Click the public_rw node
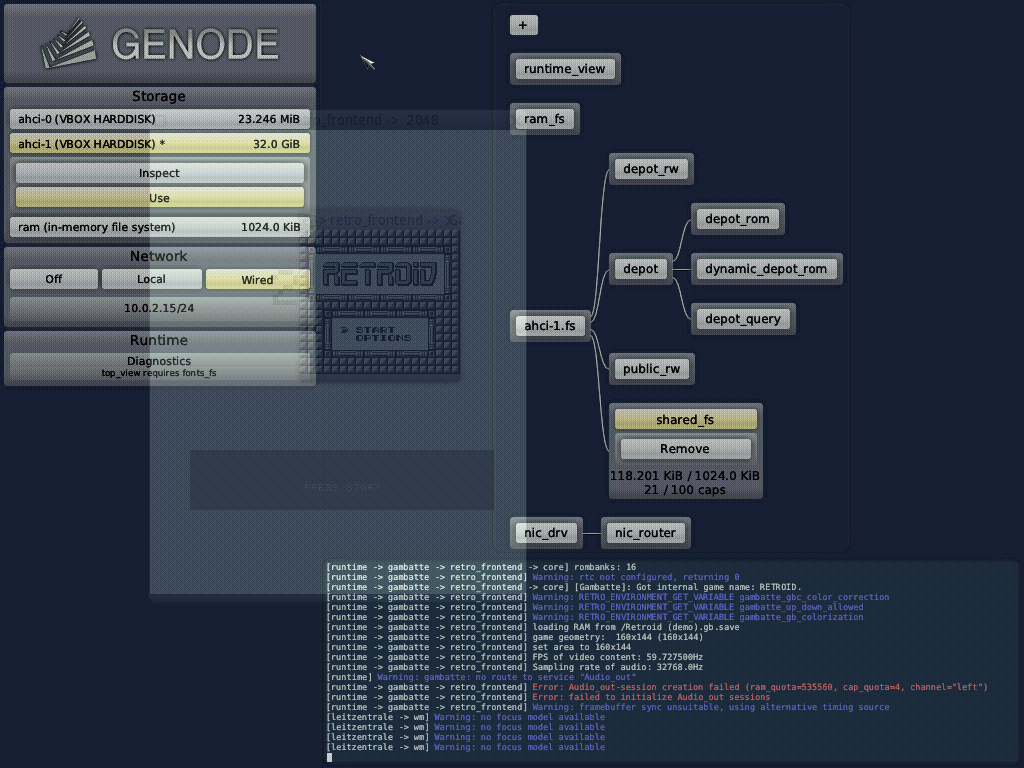 point(651,369)
